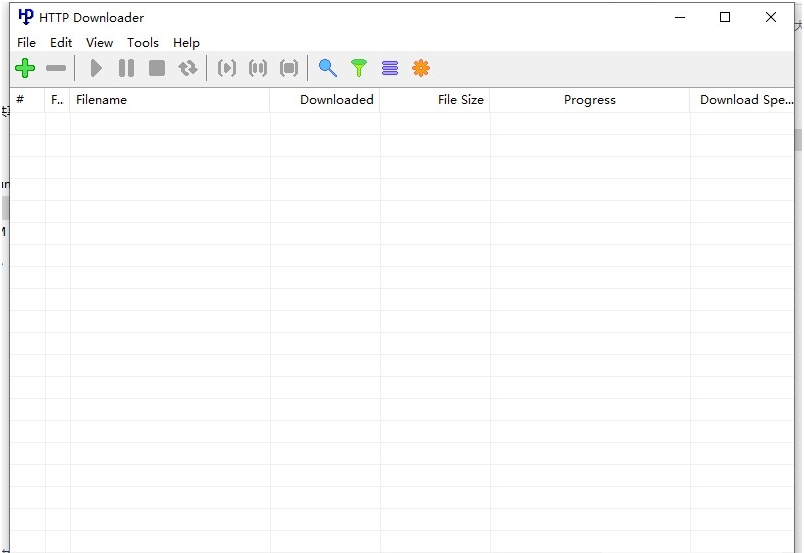Pause download with the pause icon
This screenshot has height=553, width=804.
[126, 68]
